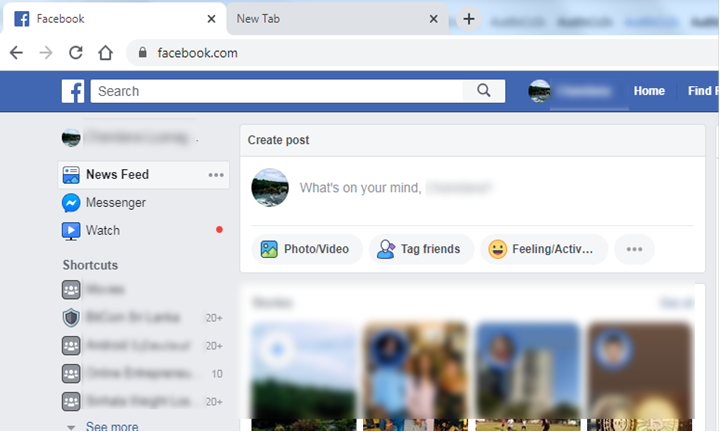Open the first story card
The image size is (720, 432).
[x=304, y=376]
